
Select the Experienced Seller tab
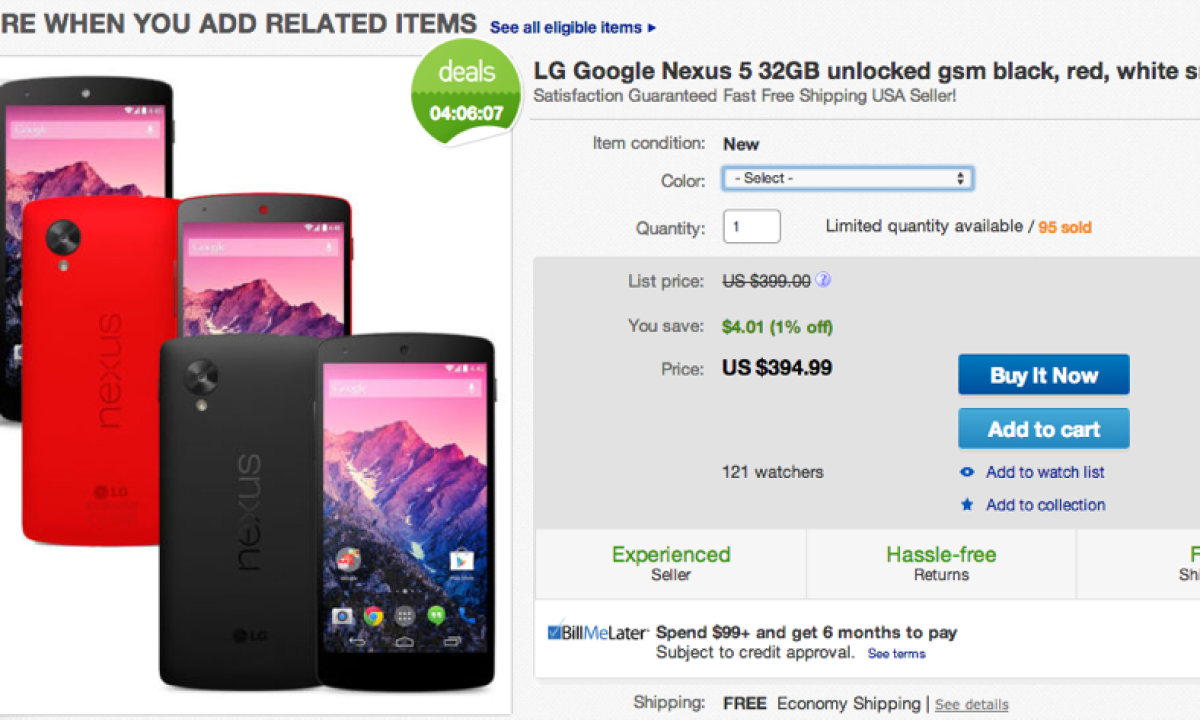click(671, 563)
